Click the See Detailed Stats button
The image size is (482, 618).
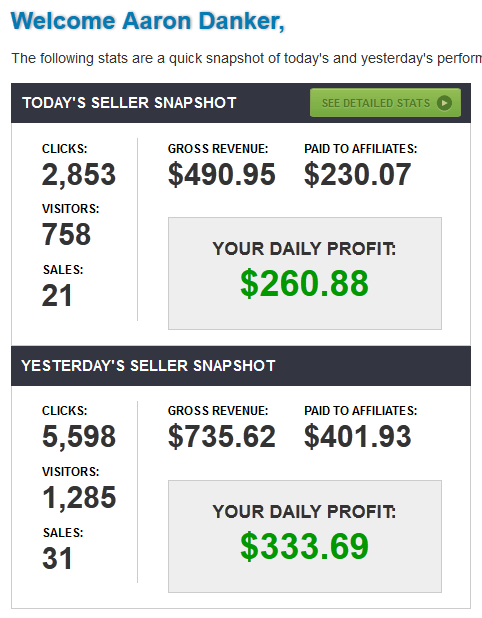385,103
